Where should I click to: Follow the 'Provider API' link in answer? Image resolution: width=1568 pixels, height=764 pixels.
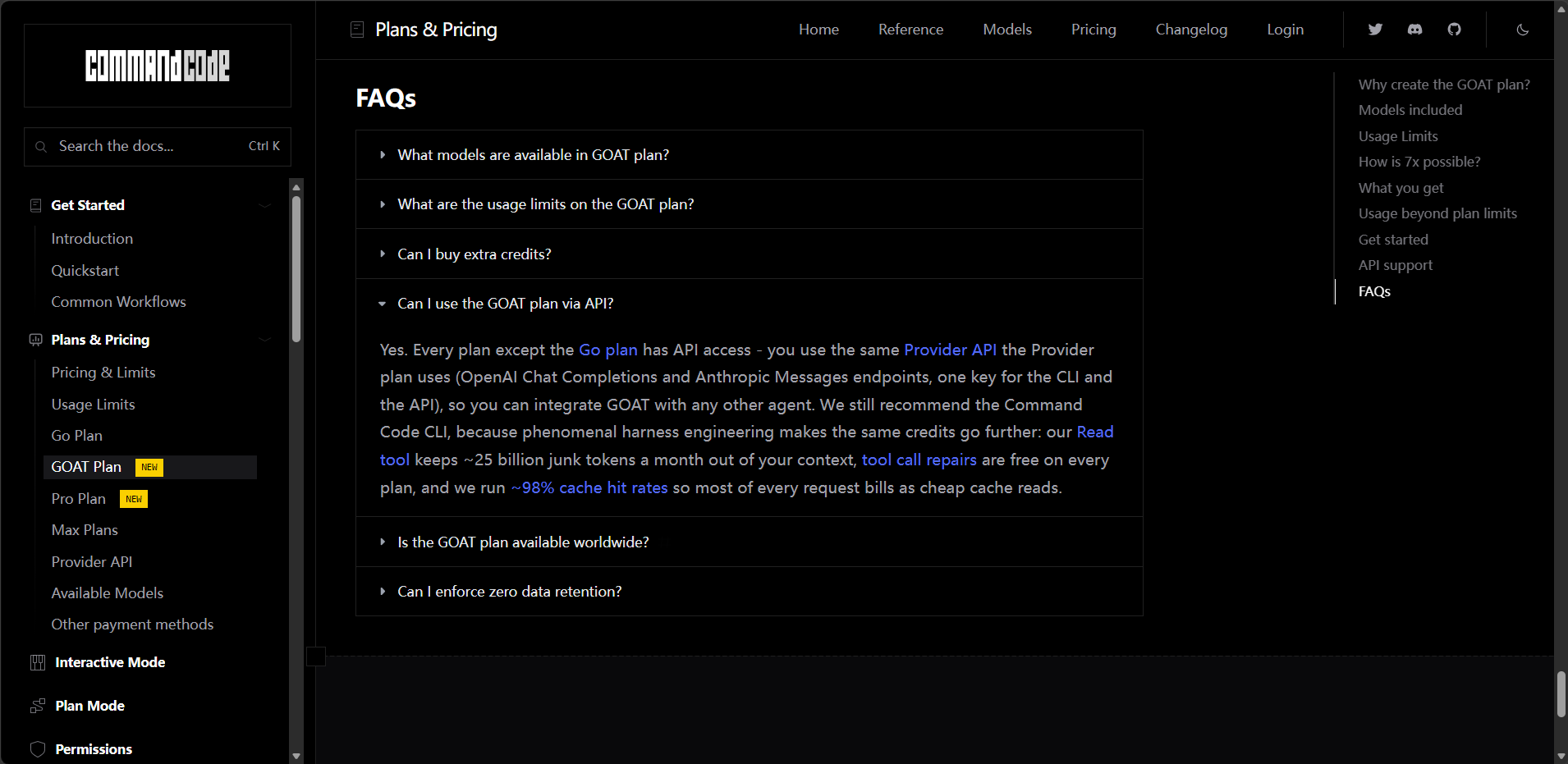point(950,350)
